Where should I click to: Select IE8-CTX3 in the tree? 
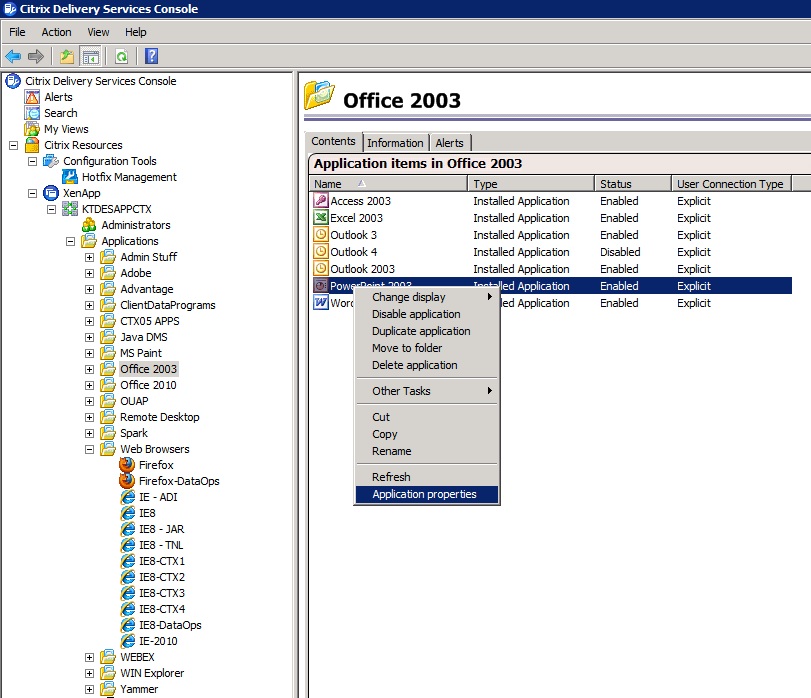pos(161,593)
